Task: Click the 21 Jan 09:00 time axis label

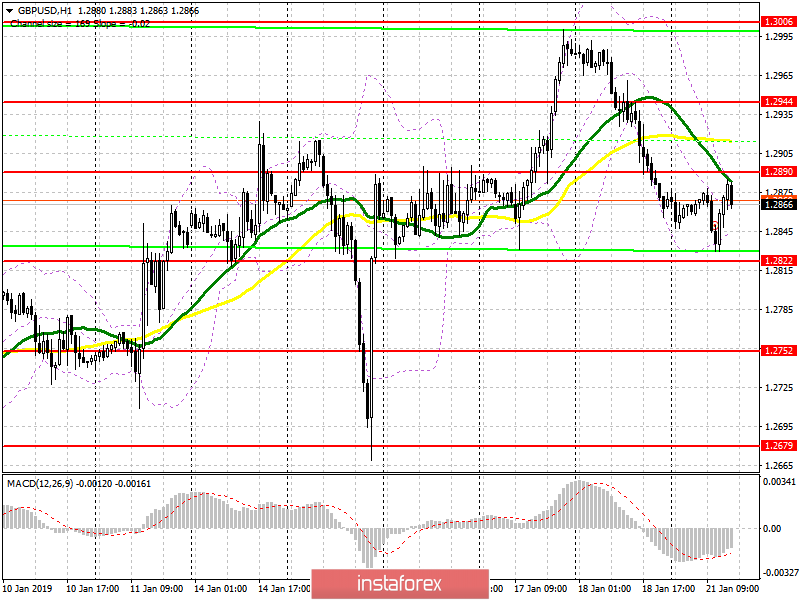Action: [x=732, y=588]
